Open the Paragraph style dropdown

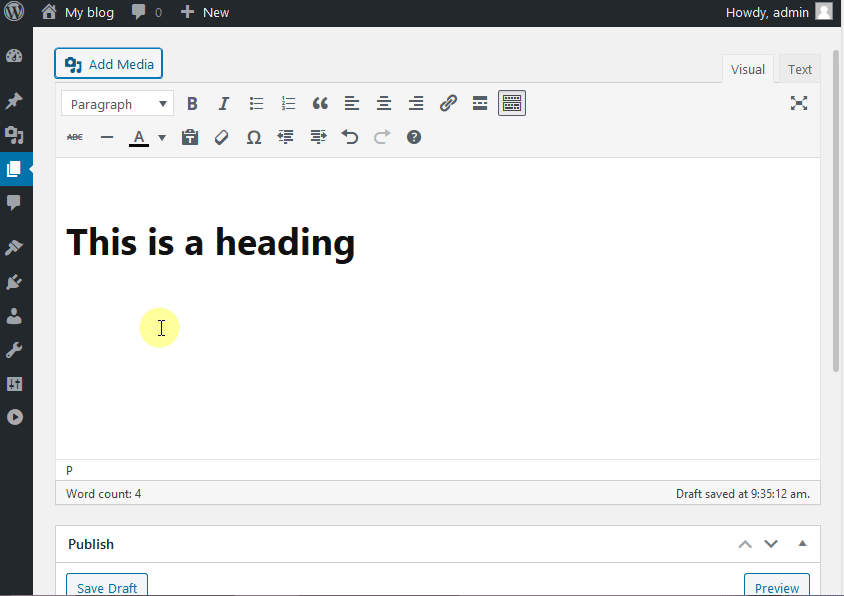pos(116,103)
